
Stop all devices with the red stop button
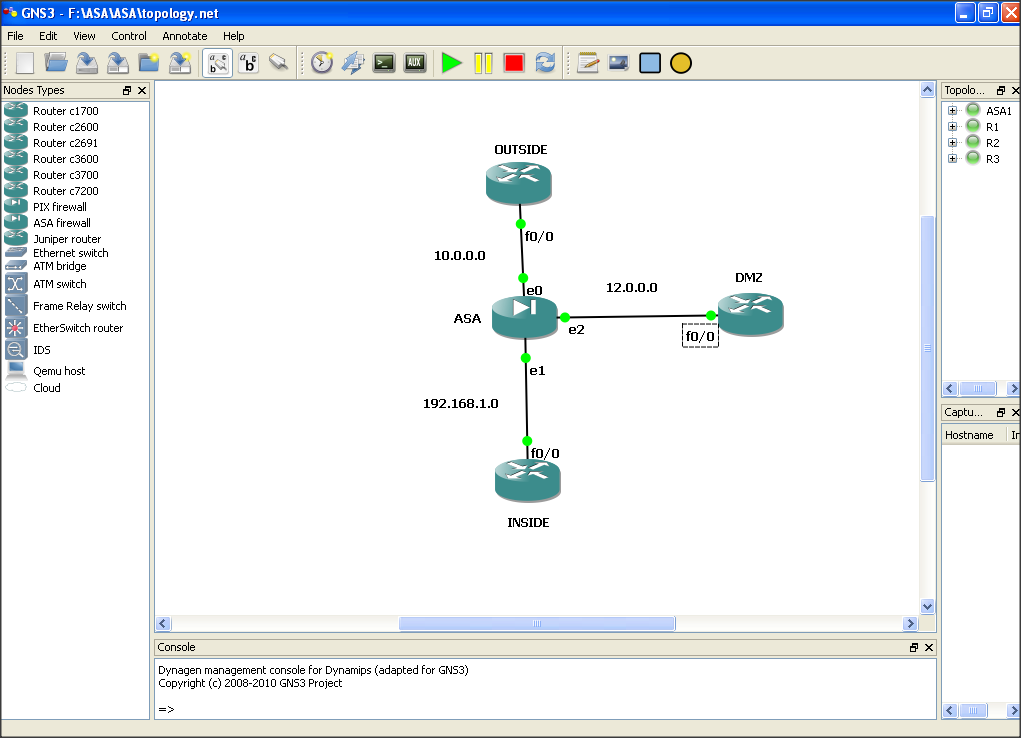(x=512, y=62)
